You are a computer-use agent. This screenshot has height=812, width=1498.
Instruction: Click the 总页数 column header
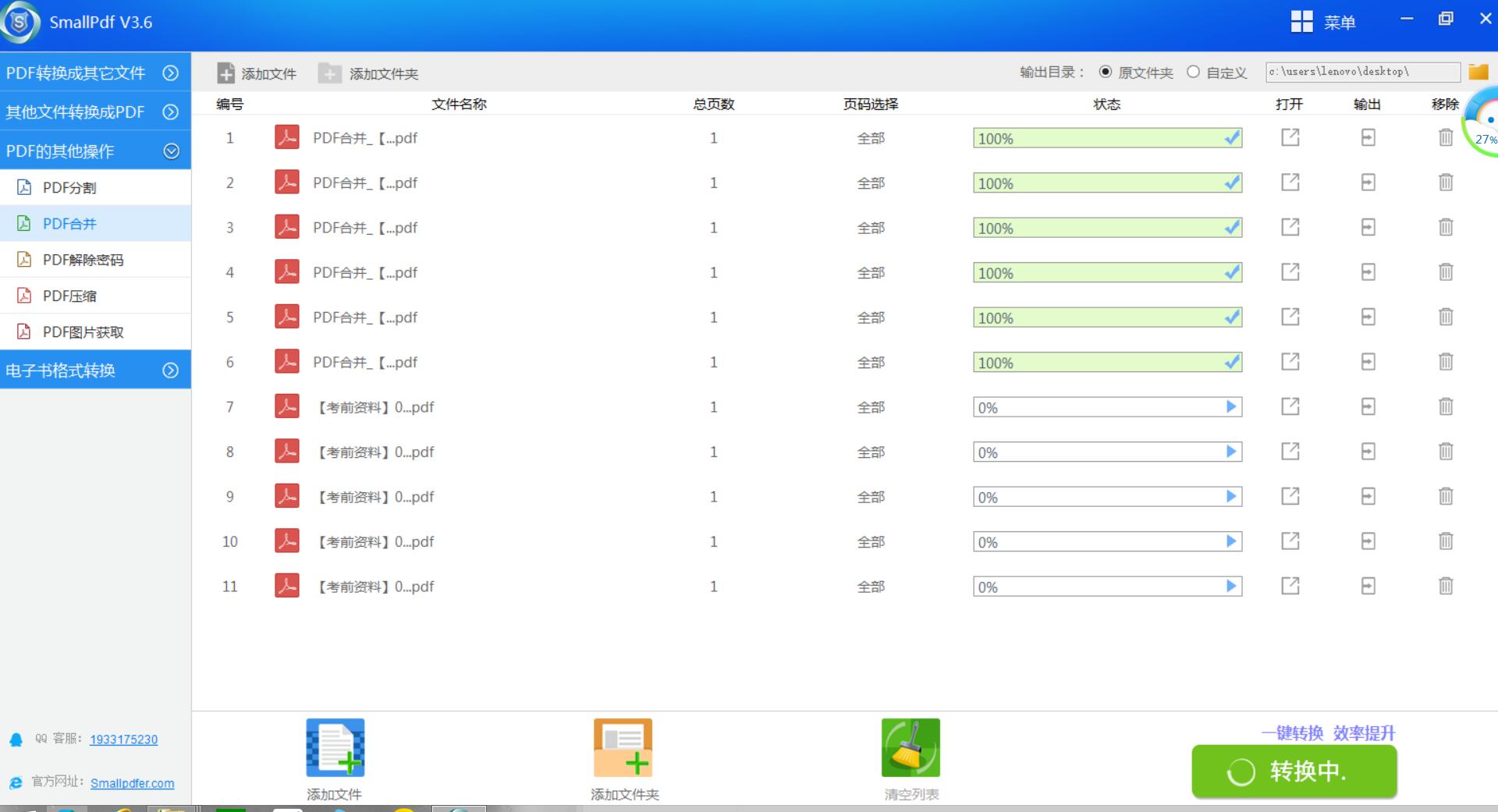(x=713, y=104)
